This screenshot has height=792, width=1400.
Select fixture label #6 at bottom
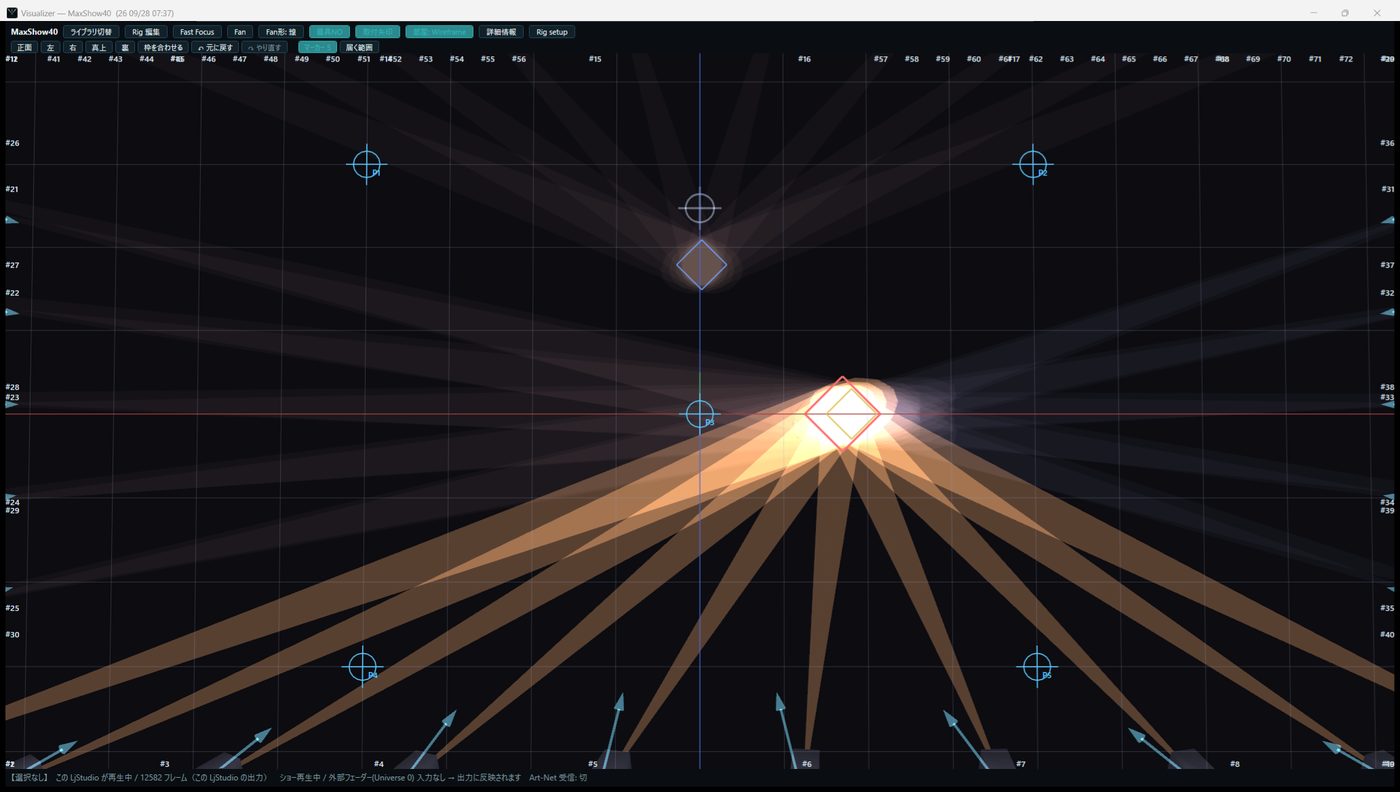tap(807, 764)
